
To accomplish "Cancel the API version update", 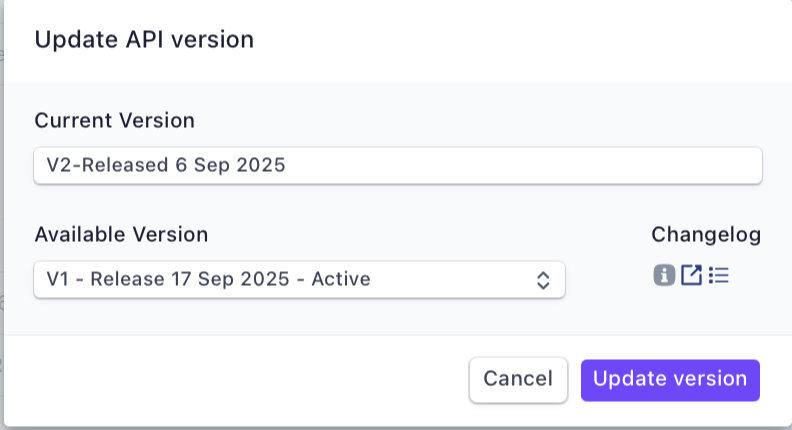I will 518,380.
